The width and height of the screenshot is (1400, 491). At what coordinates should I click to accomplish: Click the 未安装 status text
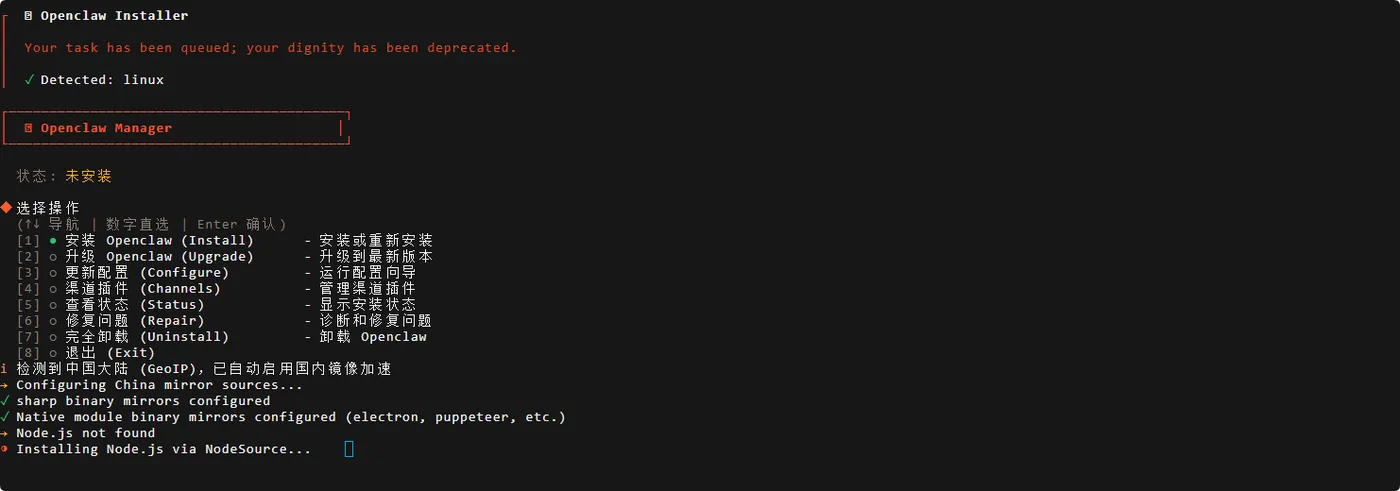point(89,176)
